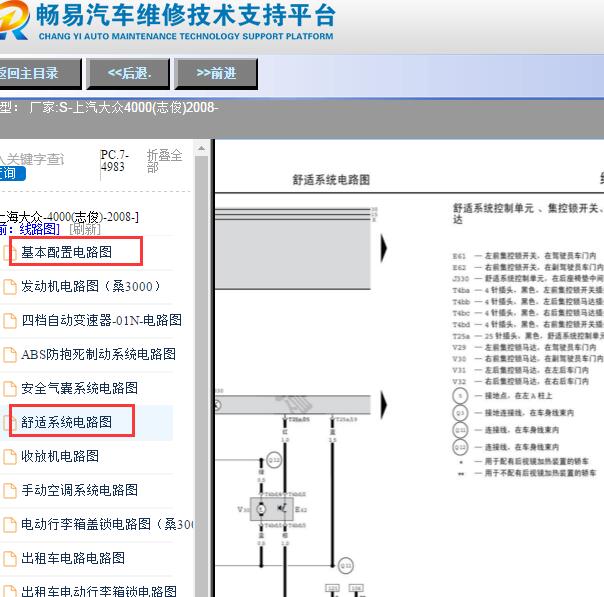Click the 刷新 refresh link
The height and width of the screenshot is (597, 604).
[85, 229]
